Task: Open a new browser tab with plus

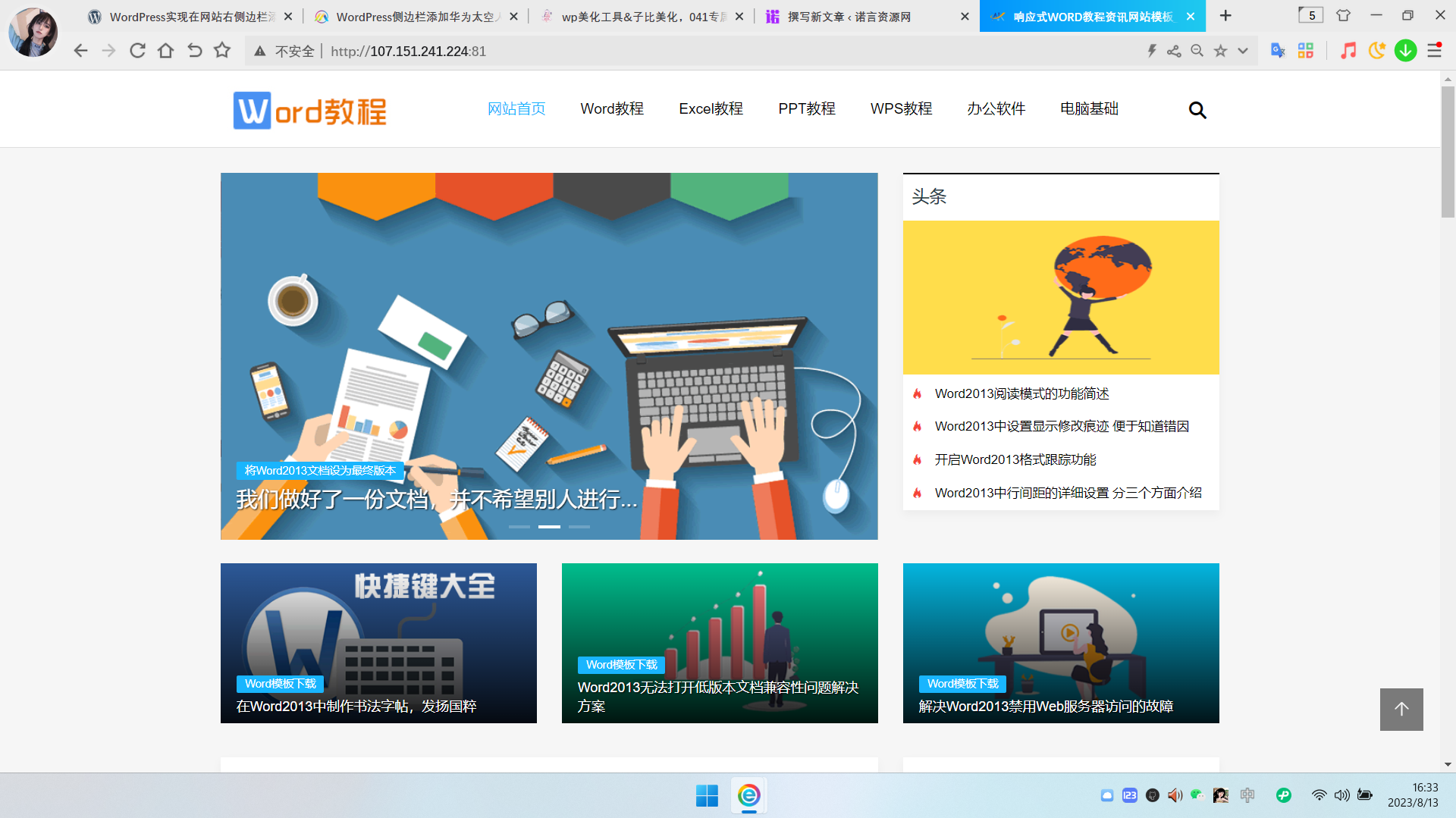Action: click(x=1225, y=15)
